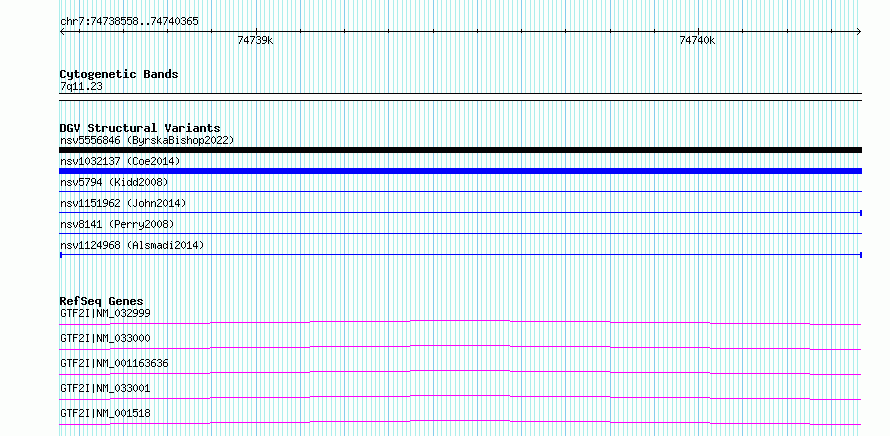Click the 74739k ruler tick label
The height and width of the screenshot is (436, 890).
(255, 40)
